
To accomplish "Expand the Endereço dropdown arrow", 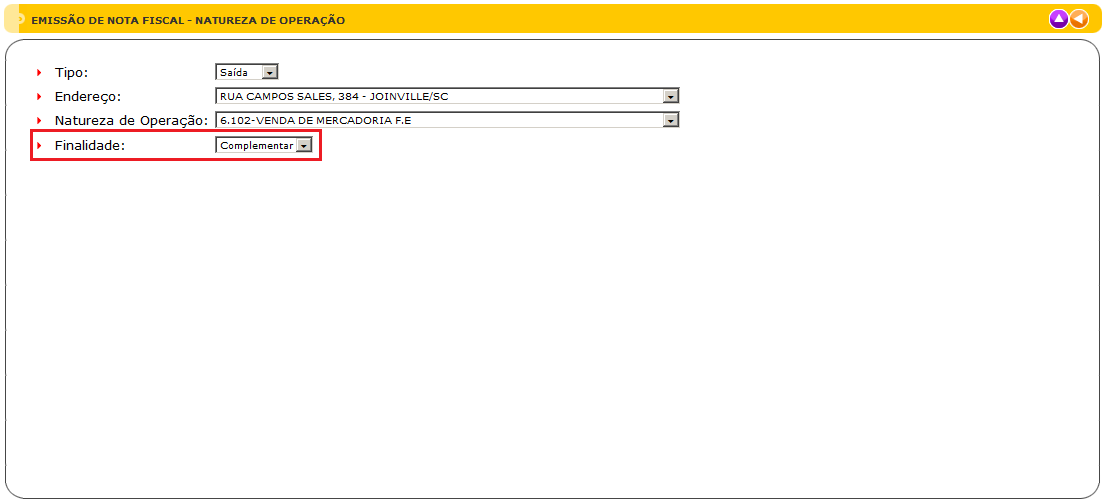I will tap(671, 96).
